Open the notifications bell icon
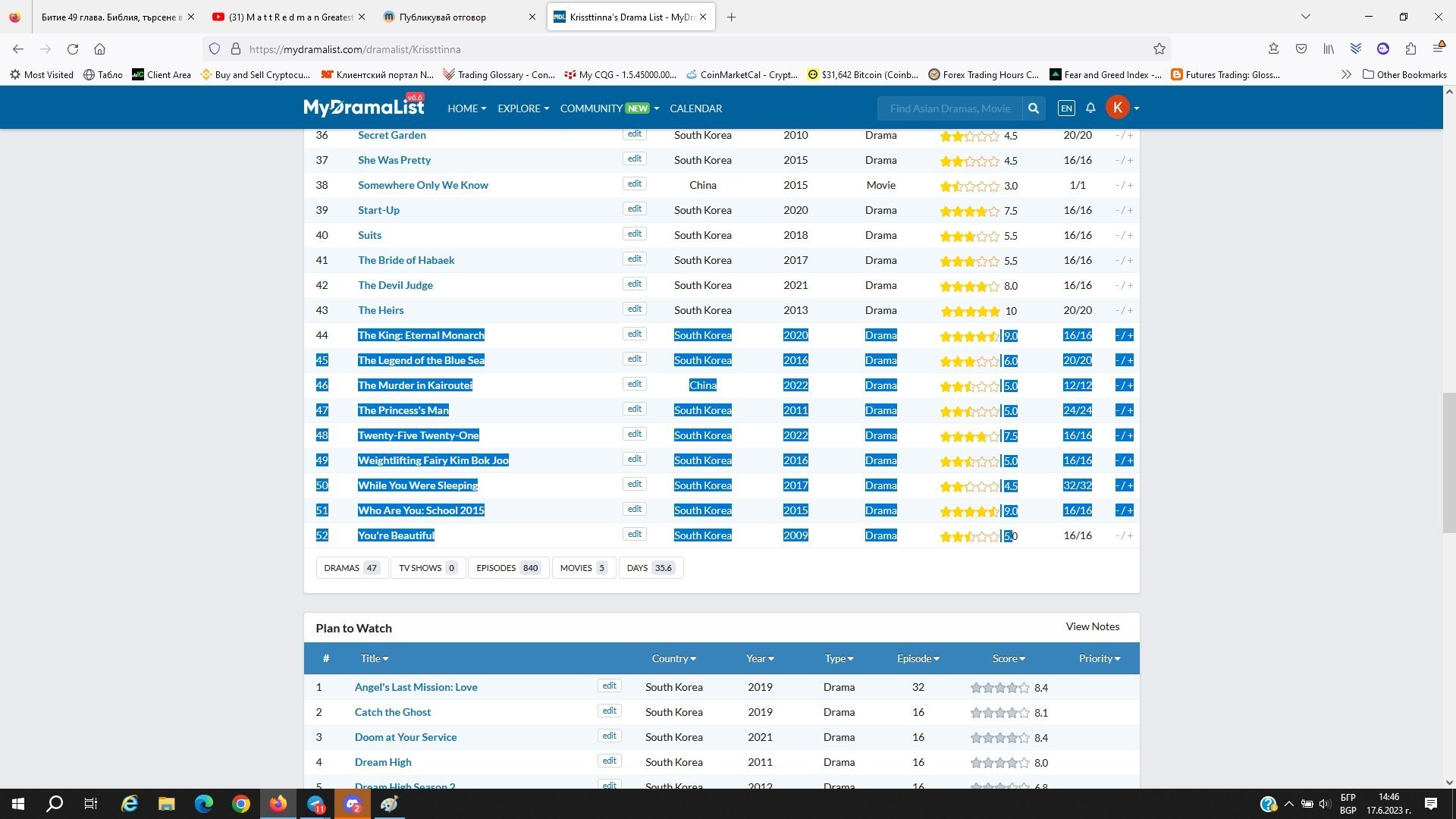The image size is (1456, 819). click(x=1090, y=108)
